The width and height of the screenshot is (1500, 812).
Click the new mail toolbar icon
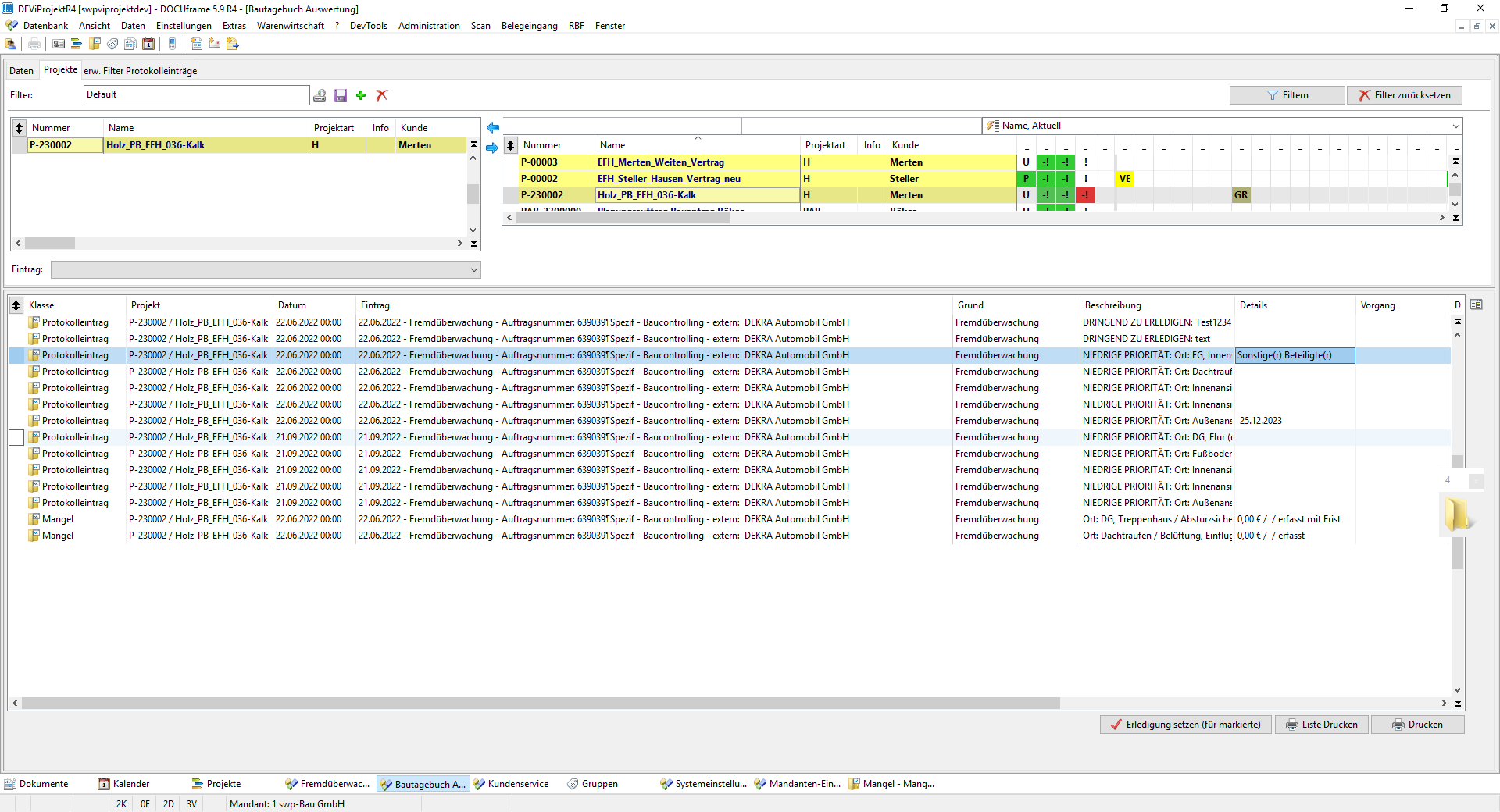[x=215, y=44]
